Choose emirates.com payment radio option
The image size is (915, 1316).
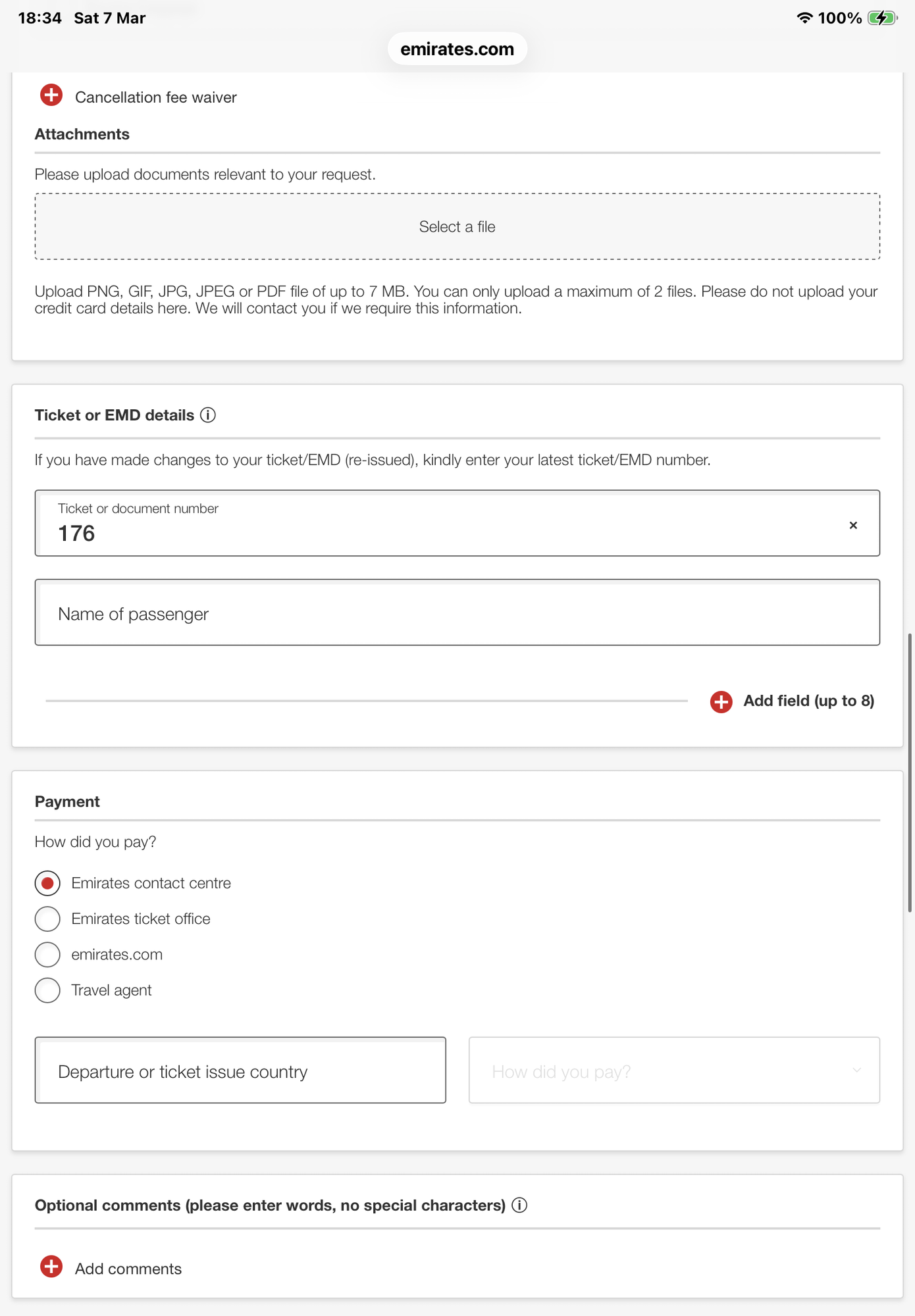click(x=47, y=955)
